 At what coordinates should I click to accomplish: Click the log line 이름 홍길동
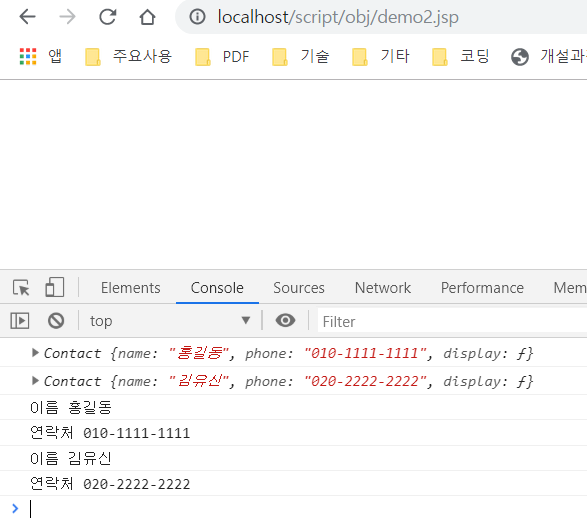71,407
